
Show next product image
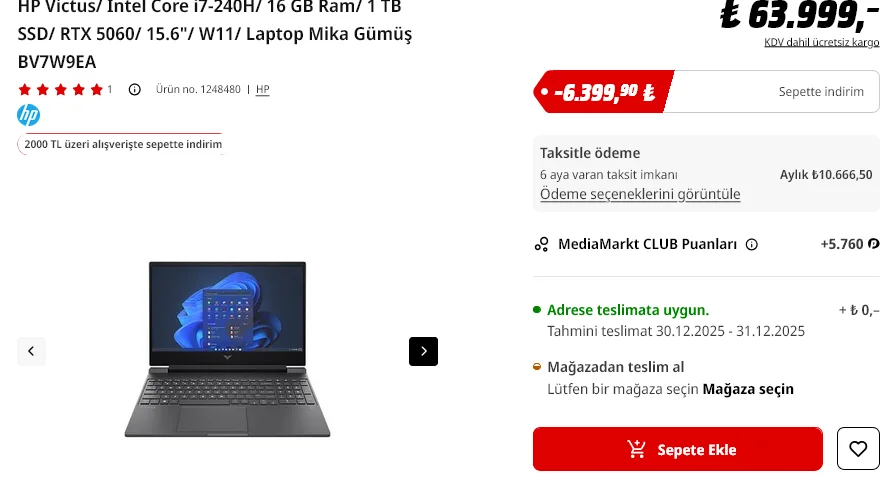click(x=423, y=351)
